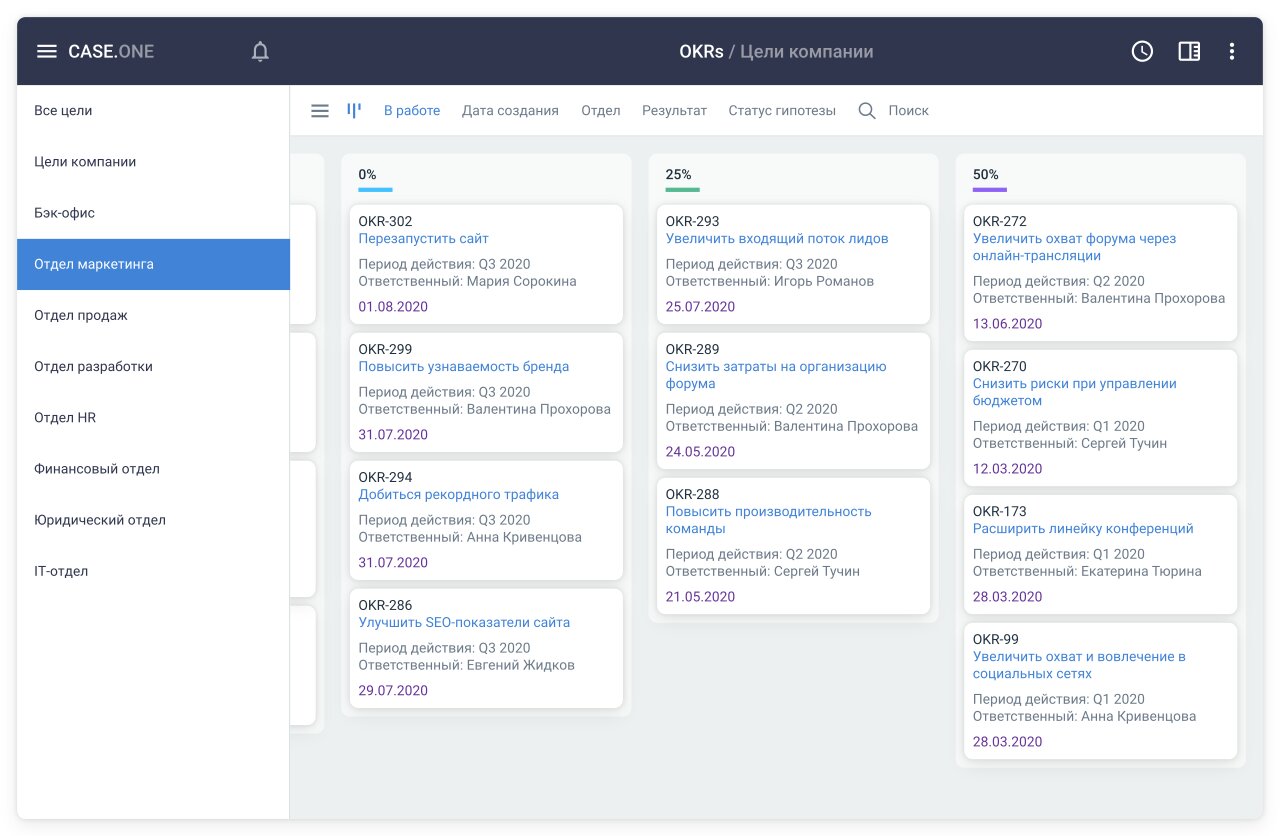Click 'Ответственный: Игорь Романов' on OKR-293
This screenshot has width=1280, height=836.
pyautogui.click(x=770, y=282)
